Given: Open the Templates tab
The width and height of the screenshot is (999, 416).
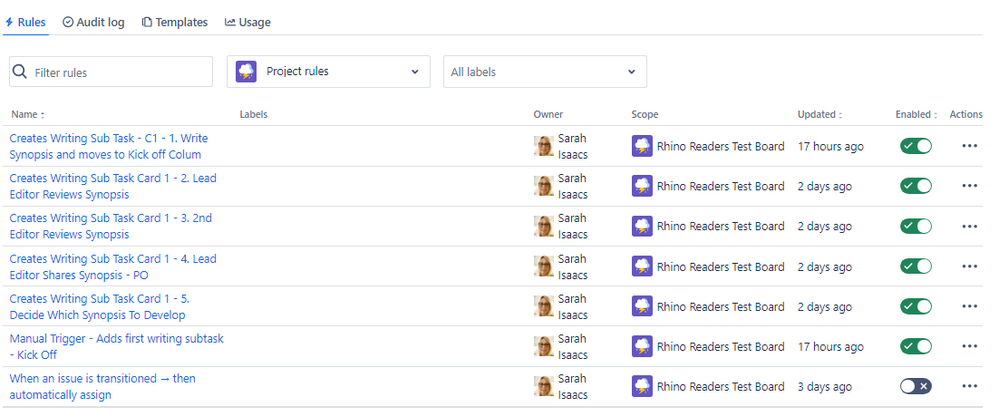Looking at the screenshot, I should coord(175,22).
